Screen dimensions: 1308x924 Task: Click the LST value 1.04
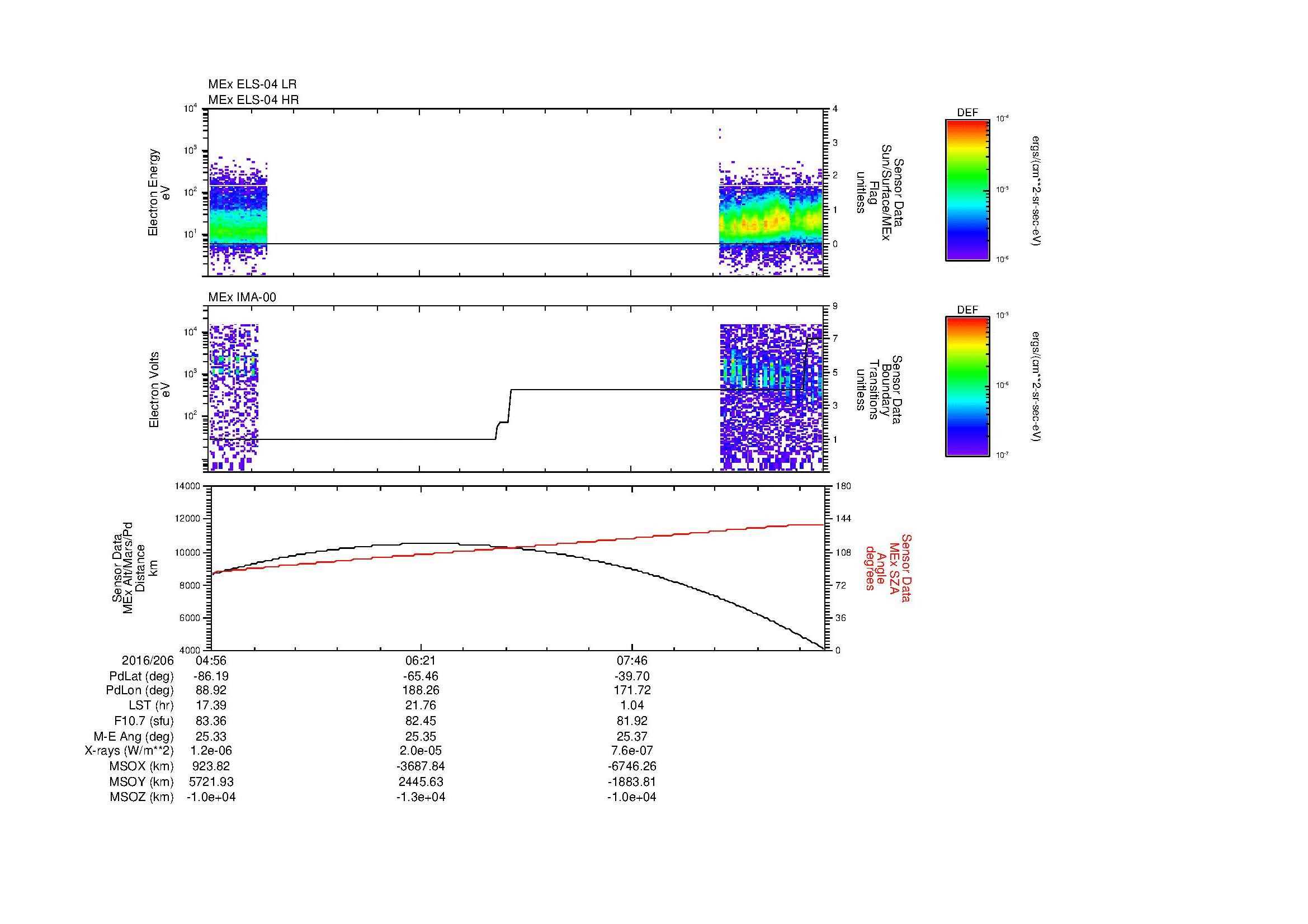[632, 705]
